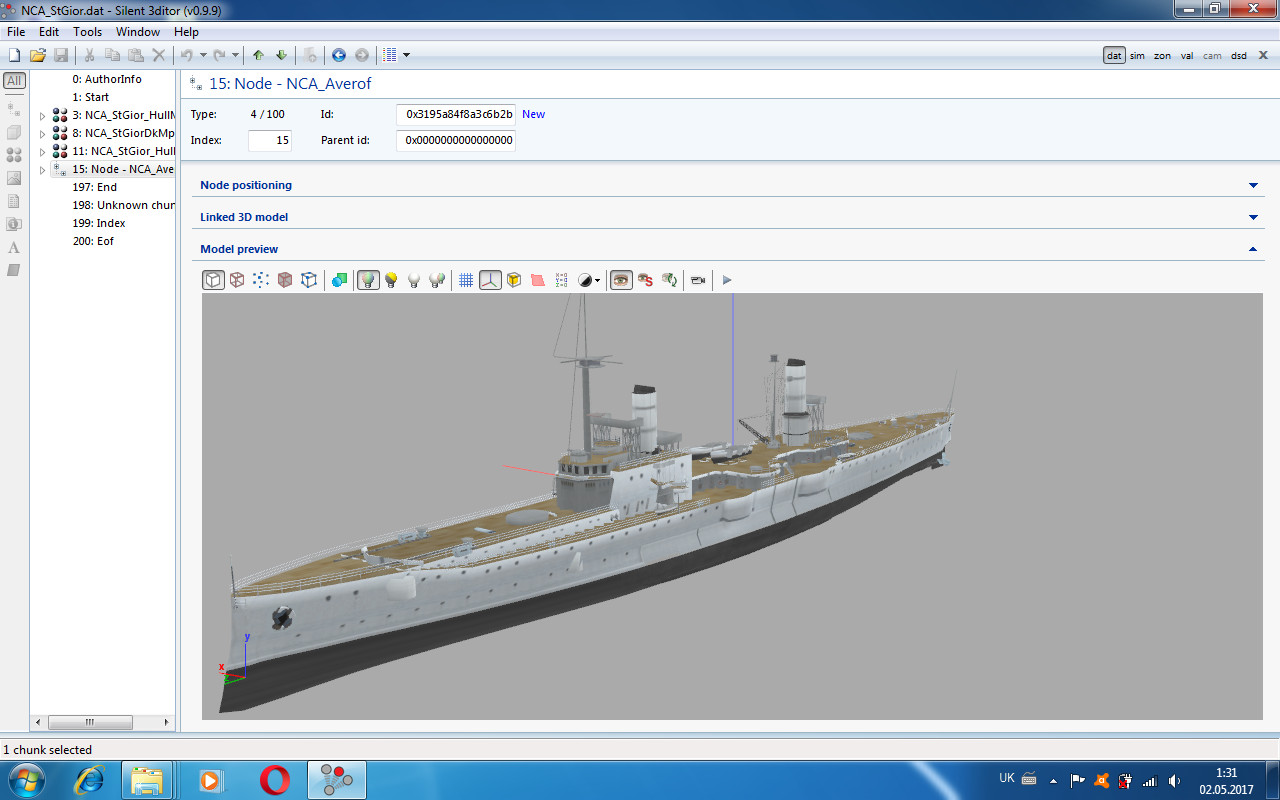Click the blue navigate back arrow
Screen dimensions: 1280x800
tap(339, 55)
